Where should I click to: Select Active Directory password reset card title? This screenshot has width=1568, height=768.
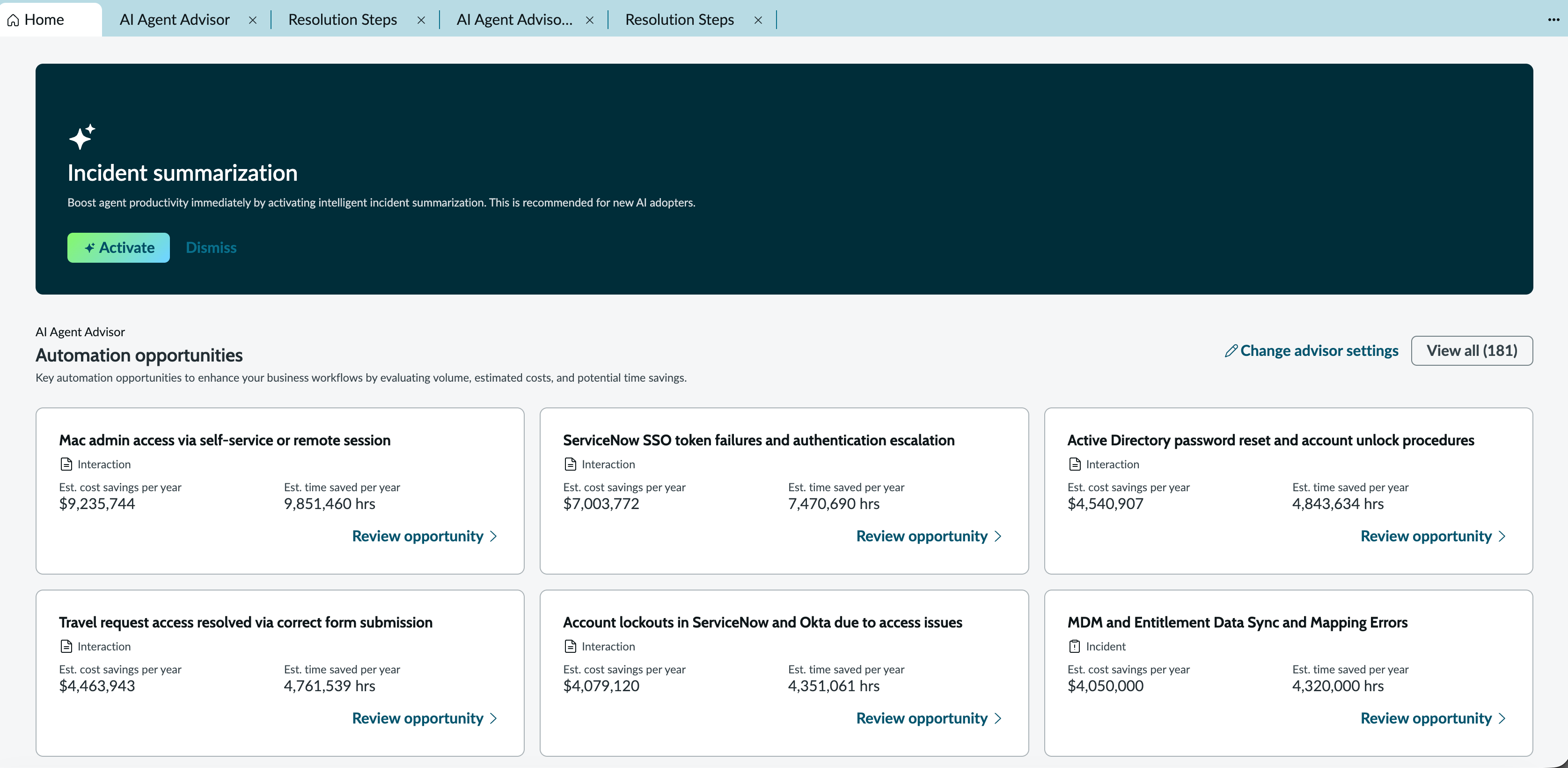(x=1270, y=440)
